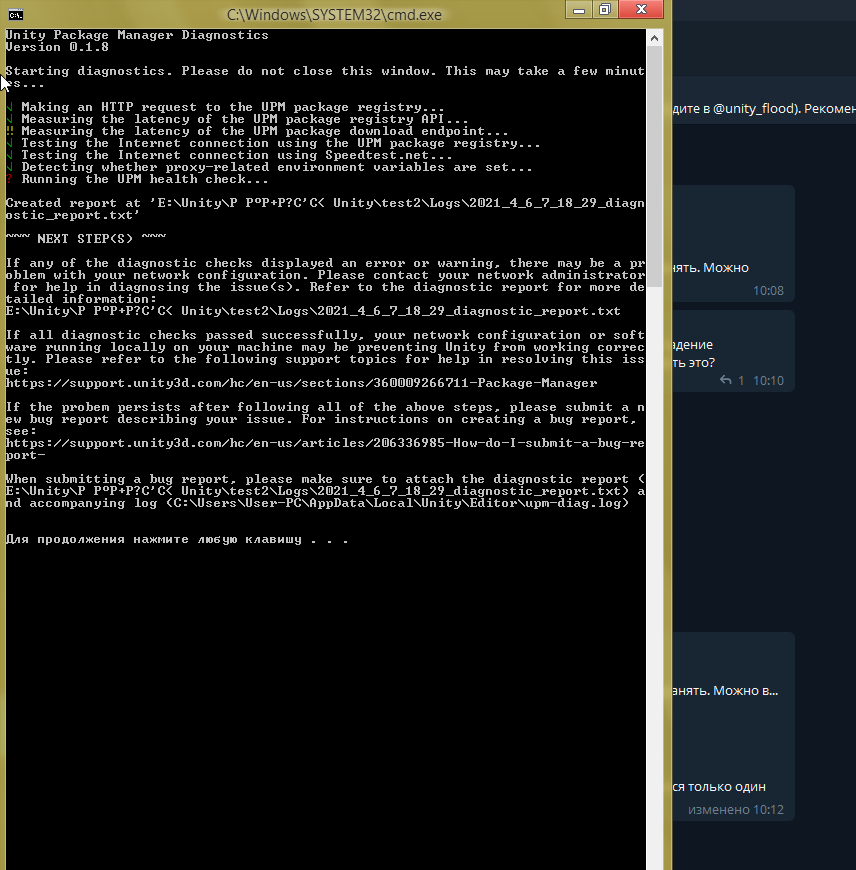
Task: Click the 'Created report at' line
Action: coord(325,209)
